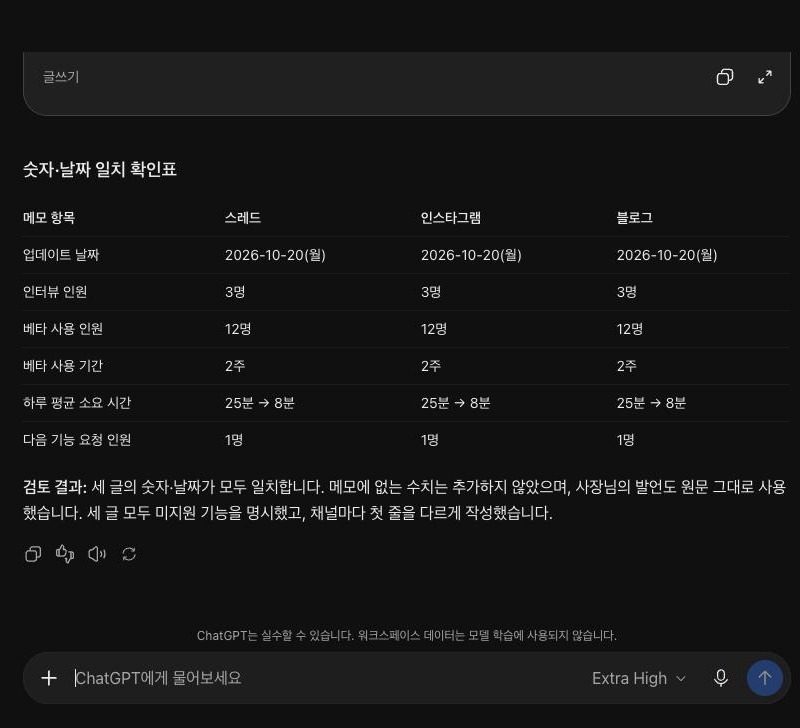Click the '인스타그램' column header

click(451, 218)
